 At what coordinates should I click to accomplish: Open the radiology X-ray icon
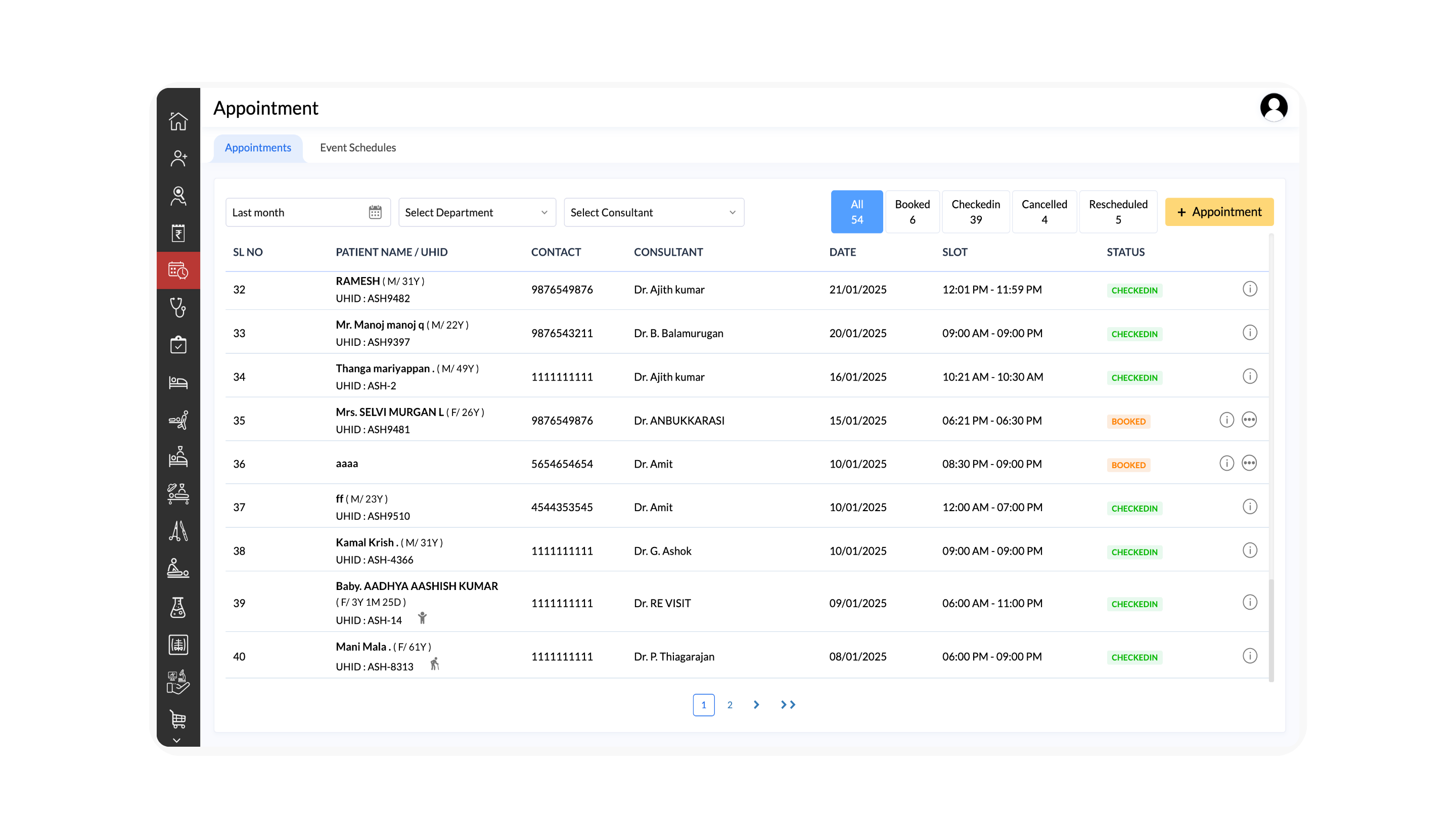pyautogui.click(x=178, y=645)
